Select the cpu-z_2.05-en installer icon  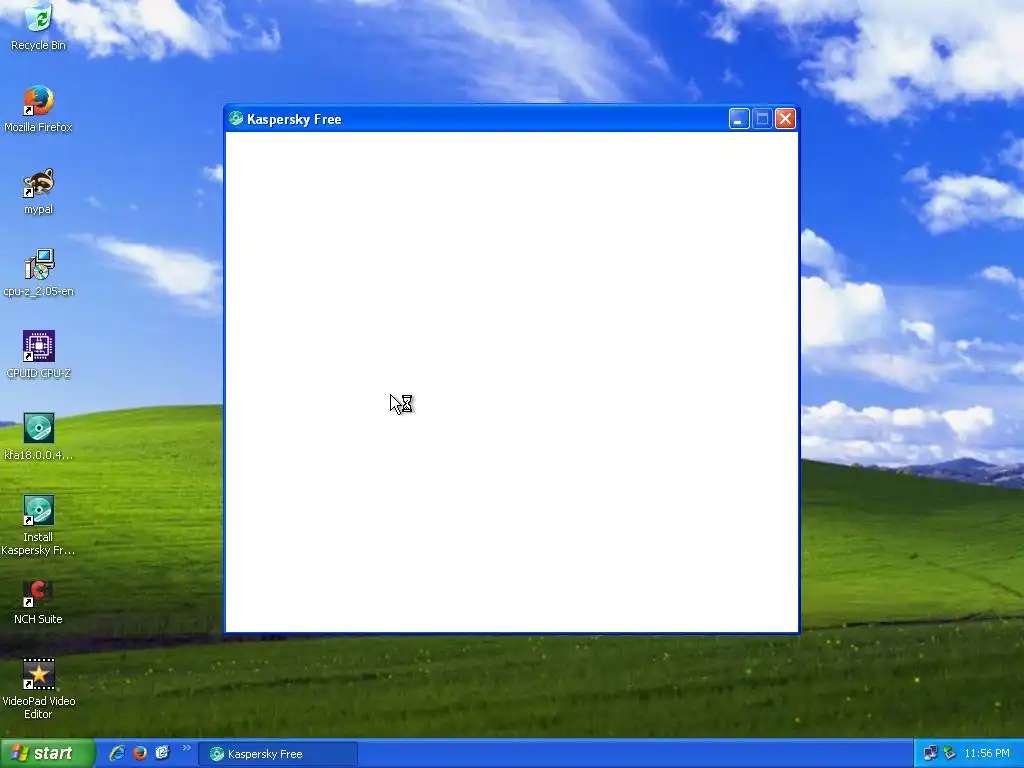click(x=39, y=265)
